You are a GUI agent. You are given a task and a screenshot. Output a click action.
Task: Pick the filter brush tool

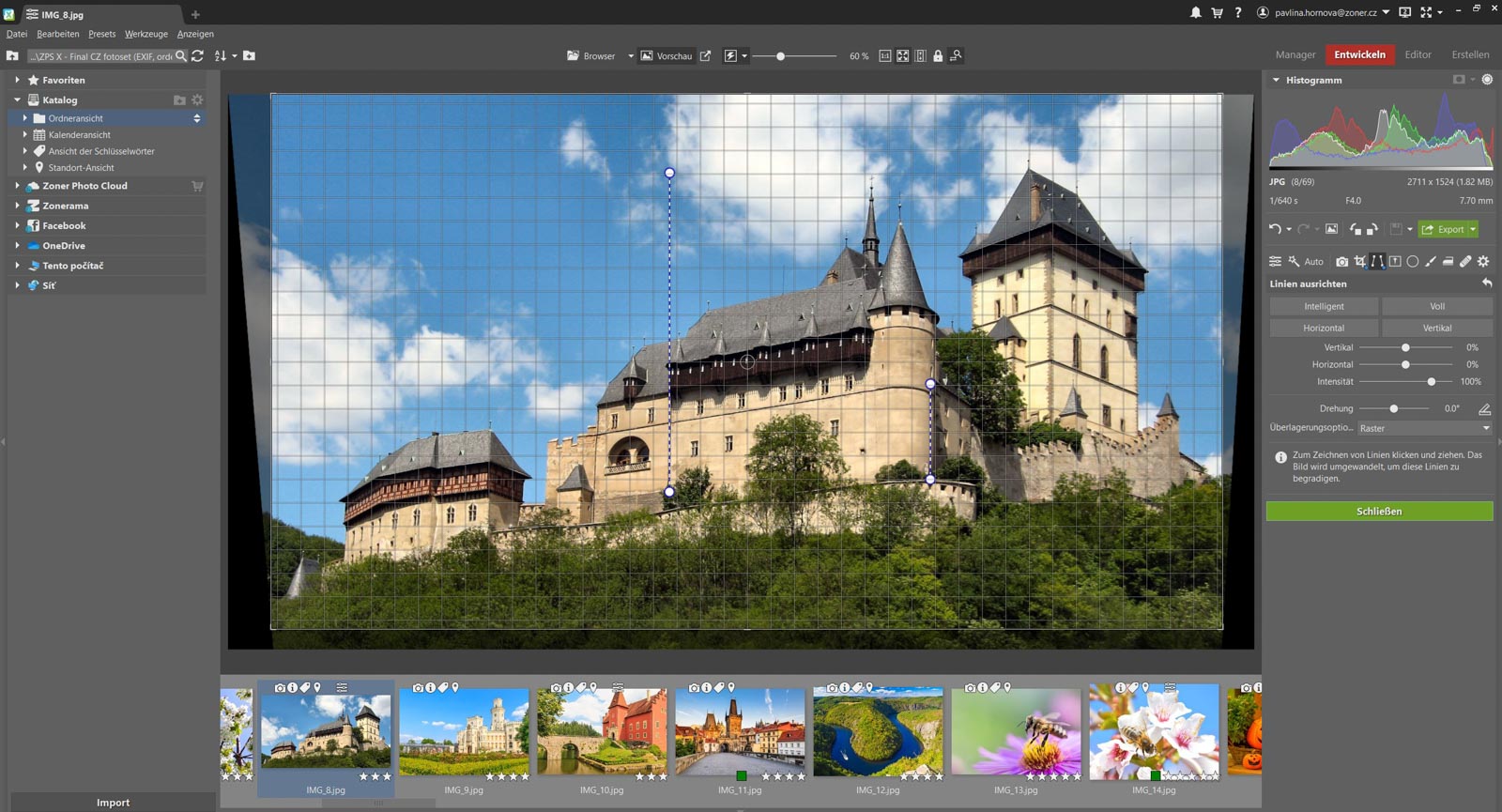(x=1430, y=262)
